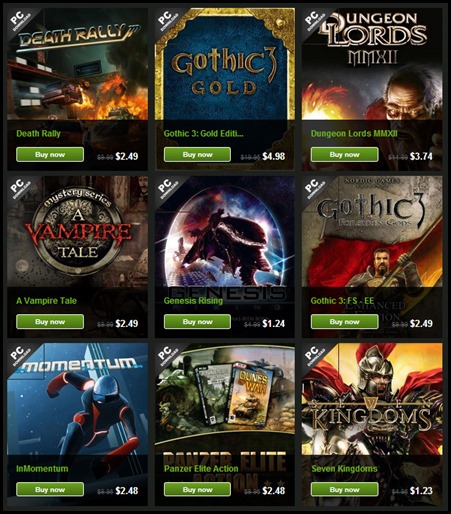Click Buy now for Death Rally
This screenshot has height=514, width=451.
point(50,155)
